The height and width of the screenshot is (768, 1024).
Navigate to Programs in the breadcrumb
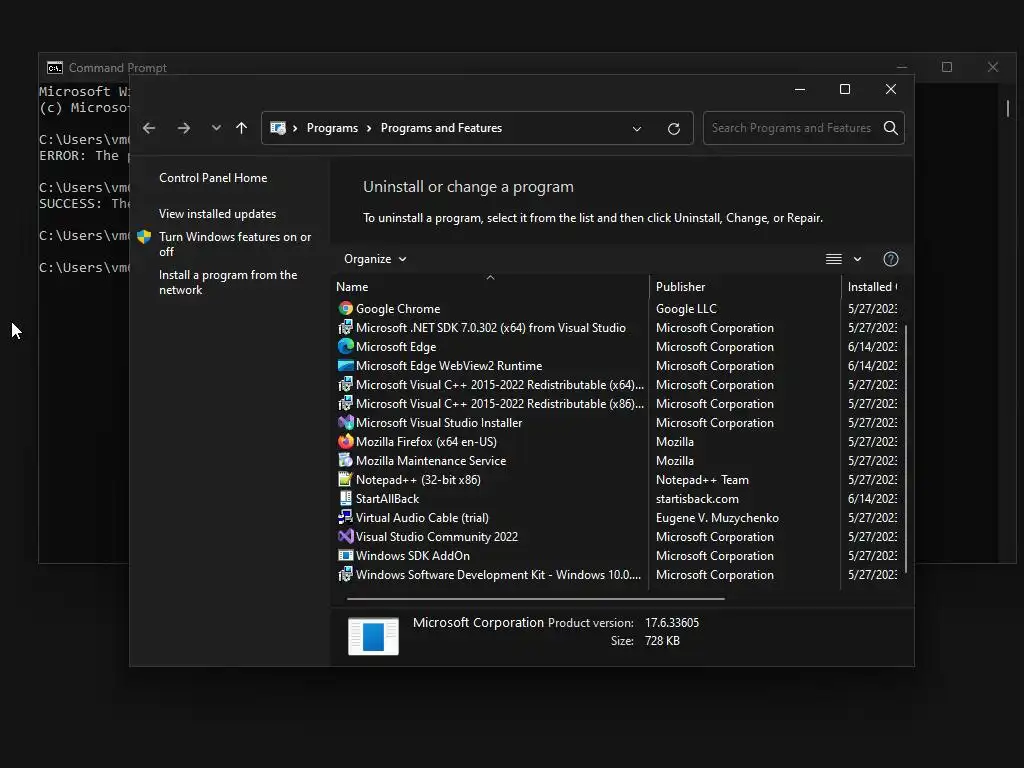coord(332,128)
